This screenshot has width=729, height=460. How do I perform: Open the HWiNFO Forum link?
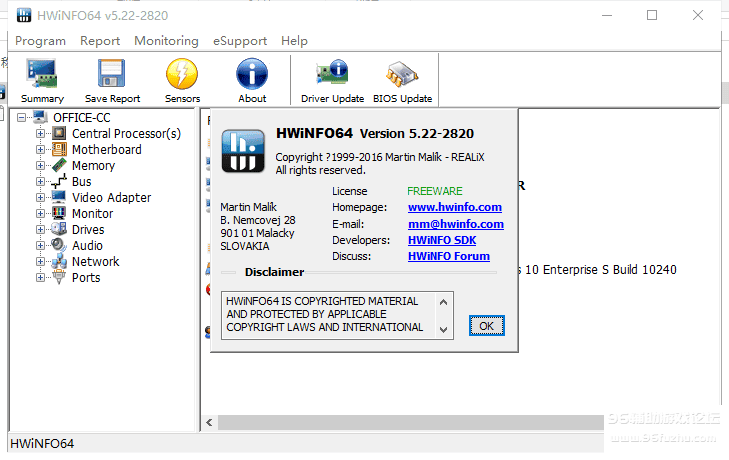pyautogui.click(x=448, y=256)
